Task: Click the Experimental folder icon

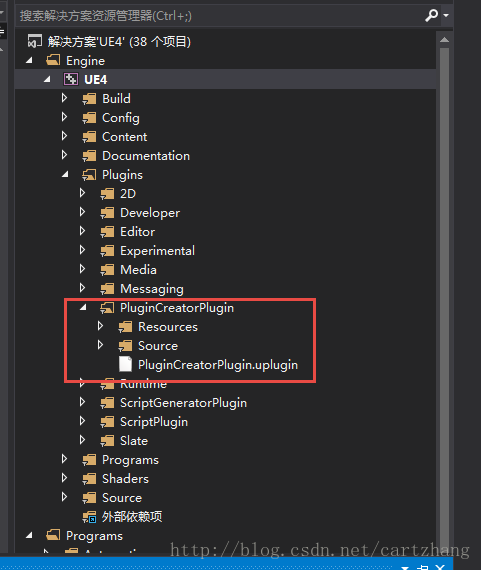Action: (x=108, y=250)
